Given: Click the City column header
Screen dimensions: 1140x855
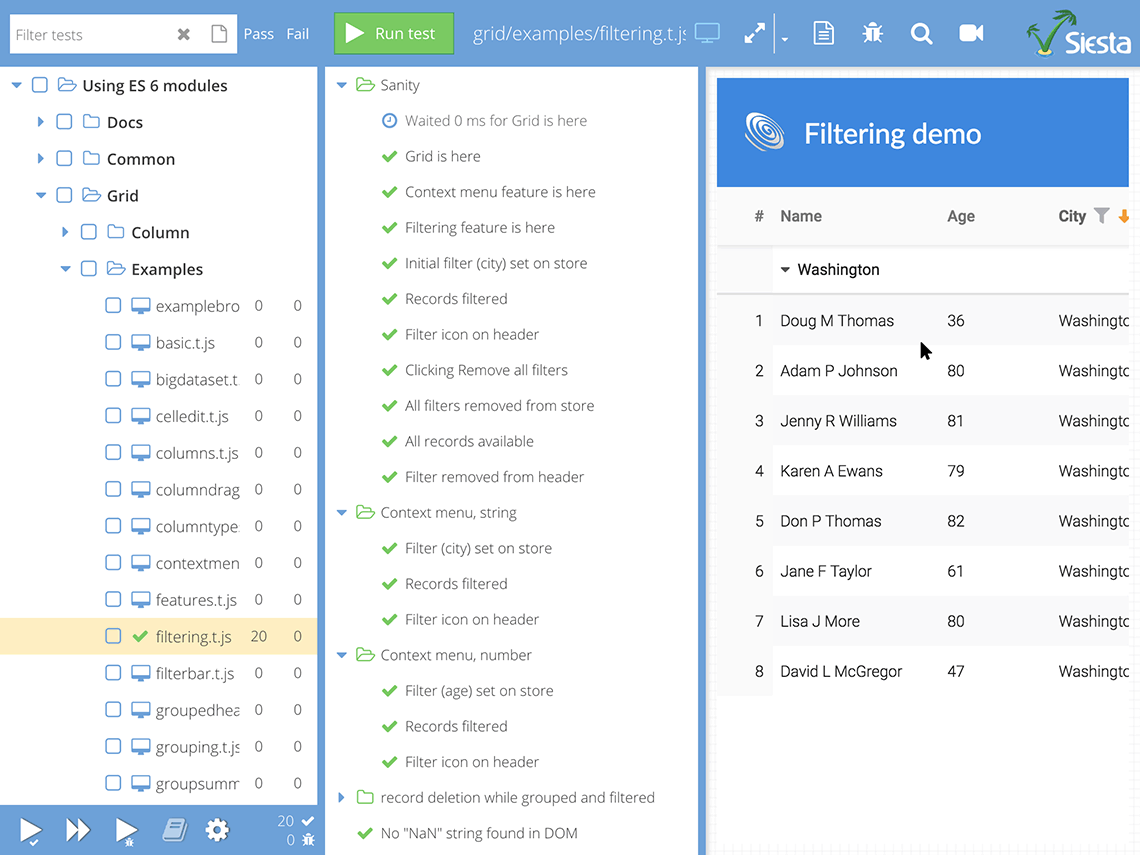Looking at the screenshot, I should coord(1072,216).
